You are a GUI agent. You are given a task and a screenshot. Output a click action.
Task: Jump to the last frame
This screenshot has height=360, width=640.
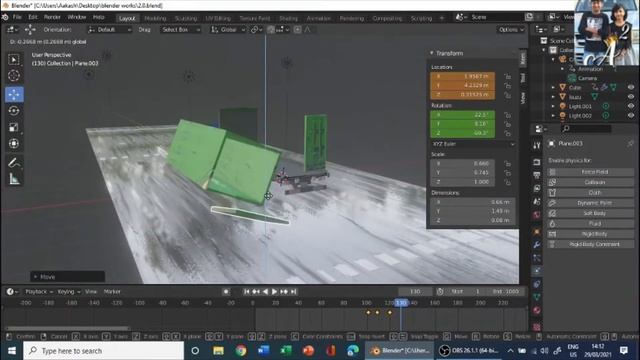[293, 291]
